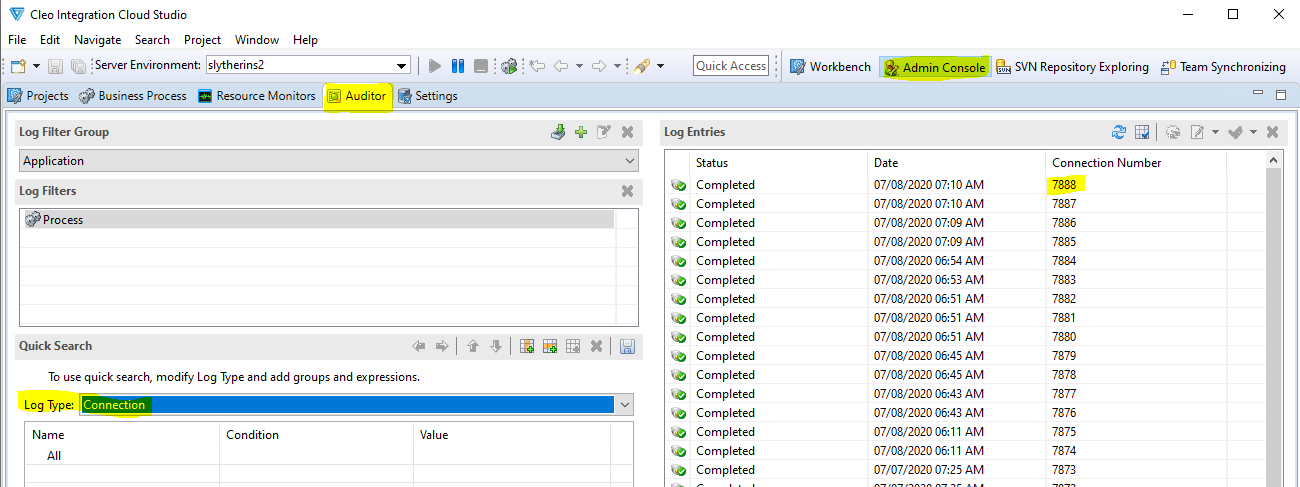Open the Edit menu
Image resolution: width=1300 pixels, height=487 pixels.
click(x=50, y=40)
